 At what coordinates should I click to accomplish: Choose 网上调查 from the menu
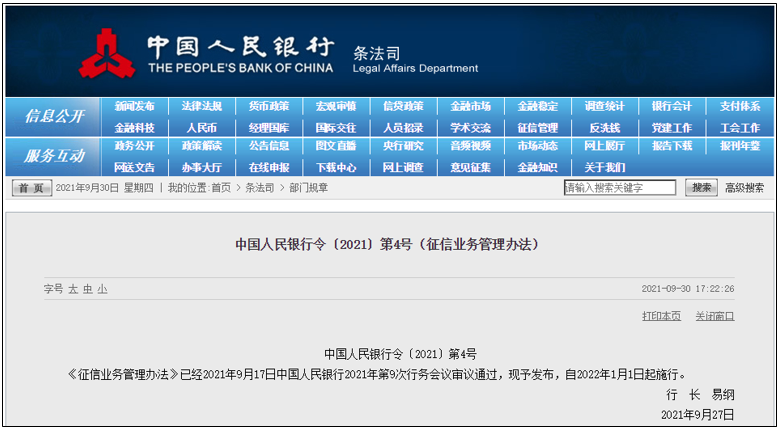point(403,167)
